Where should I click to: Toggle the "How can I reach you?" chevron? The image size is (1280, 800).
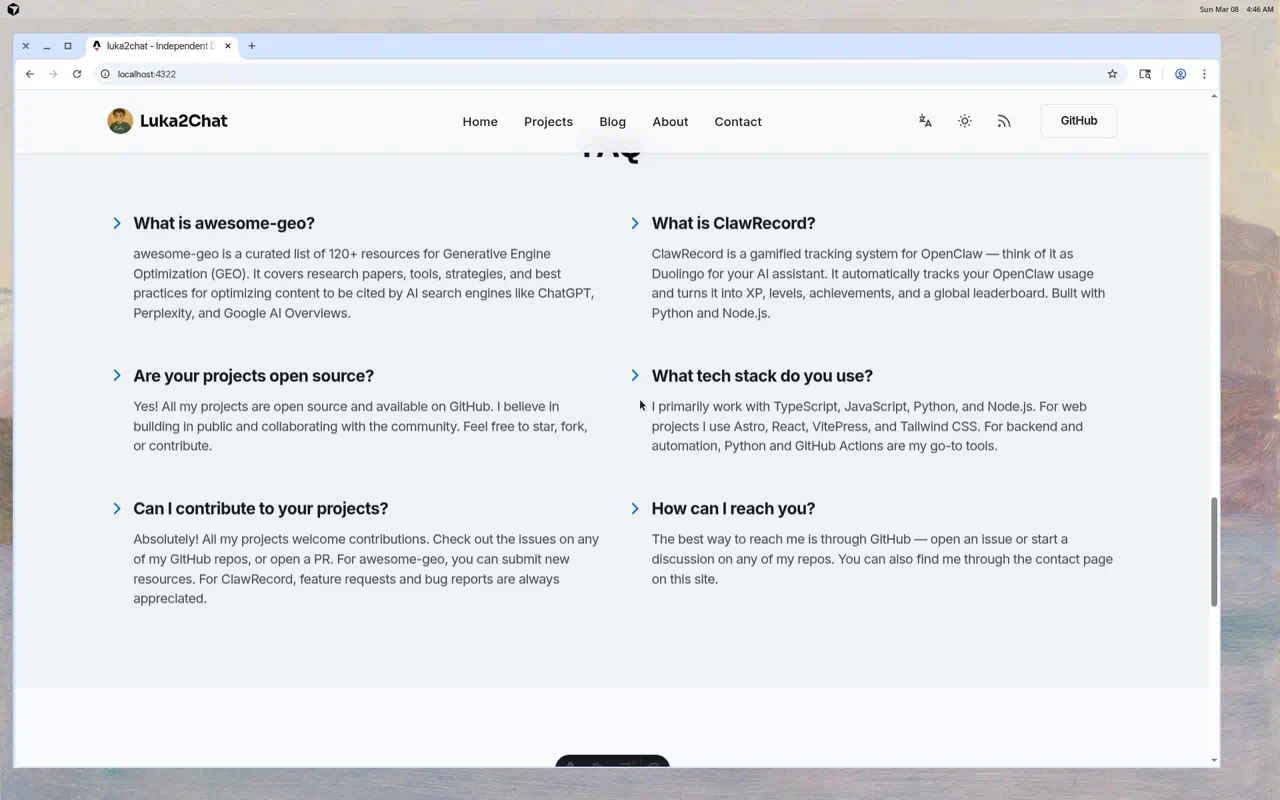pos(635,509)
